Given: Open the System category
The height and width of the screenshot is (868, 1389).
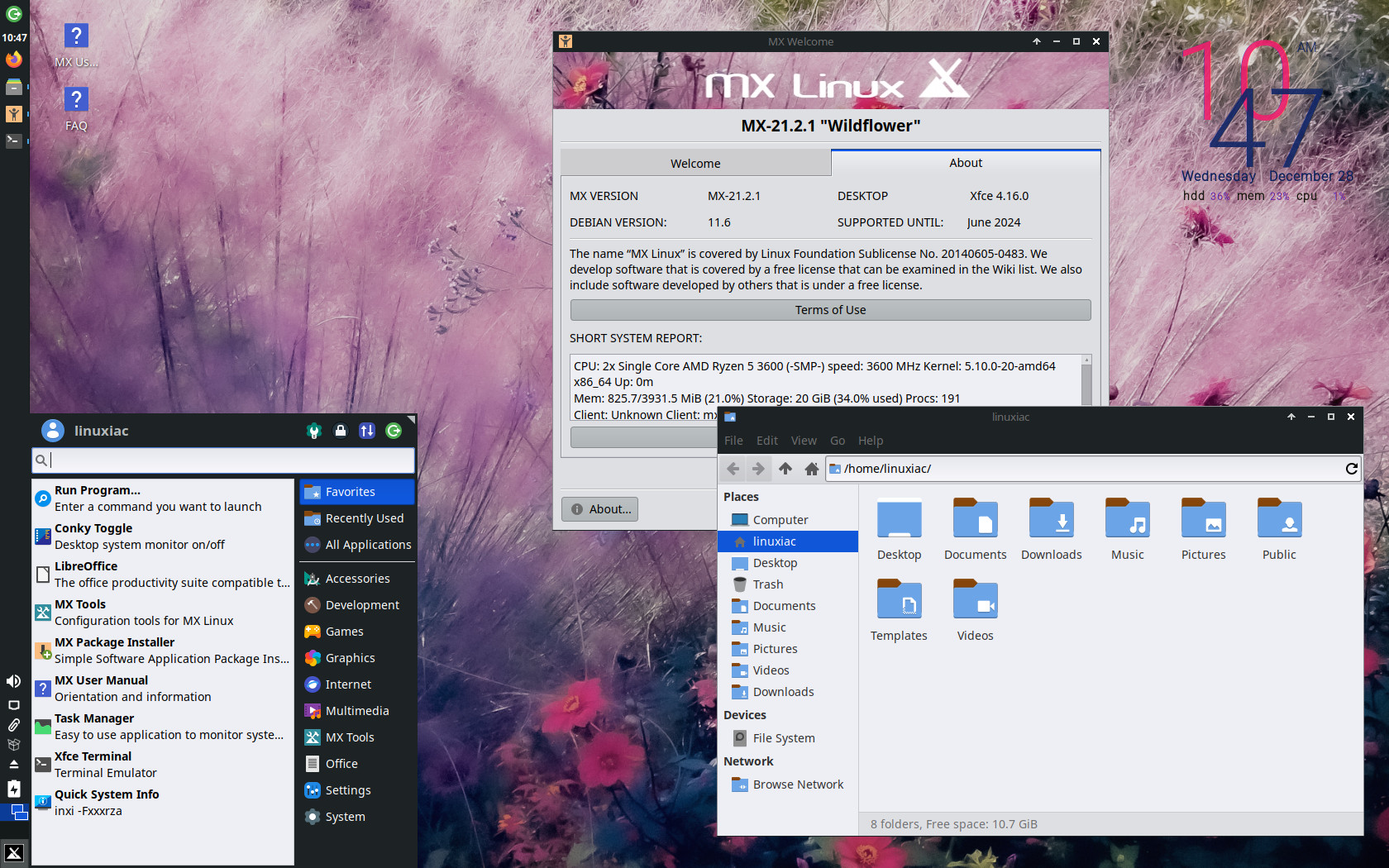Looking at the screenshot, I should point(357,817).
